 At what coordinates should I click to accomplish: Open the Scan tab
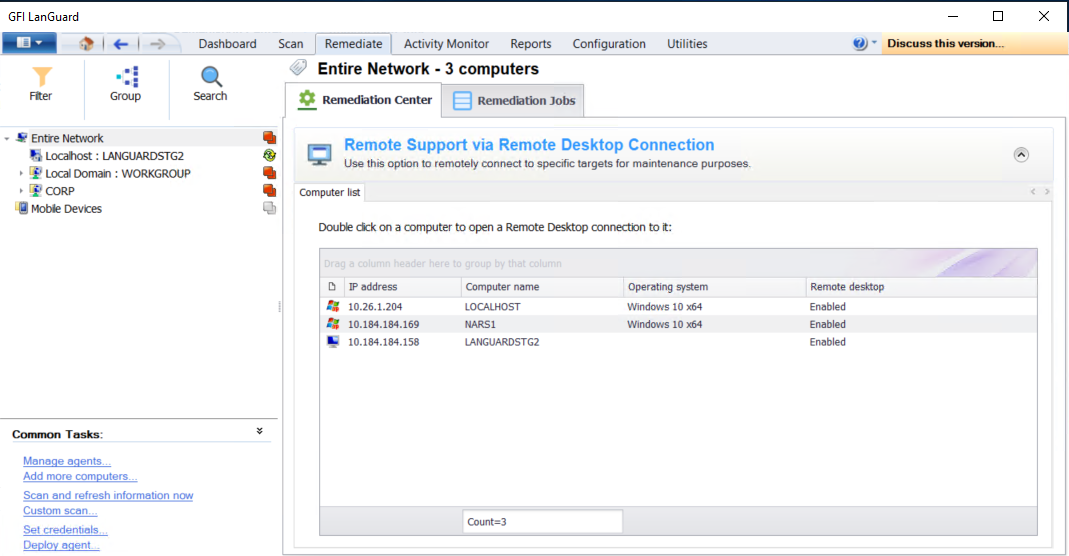tap(290, 44)
